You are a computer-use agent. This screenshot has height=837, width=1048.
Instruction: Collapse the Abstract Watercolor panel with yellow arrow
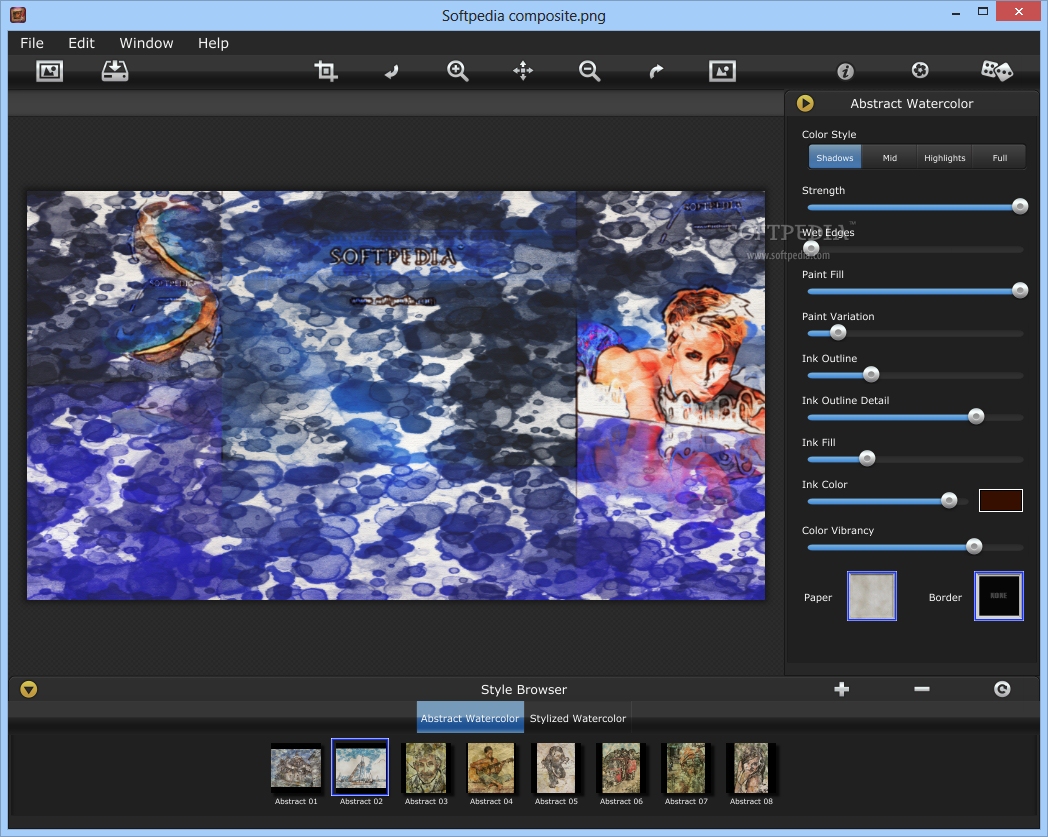805,103
